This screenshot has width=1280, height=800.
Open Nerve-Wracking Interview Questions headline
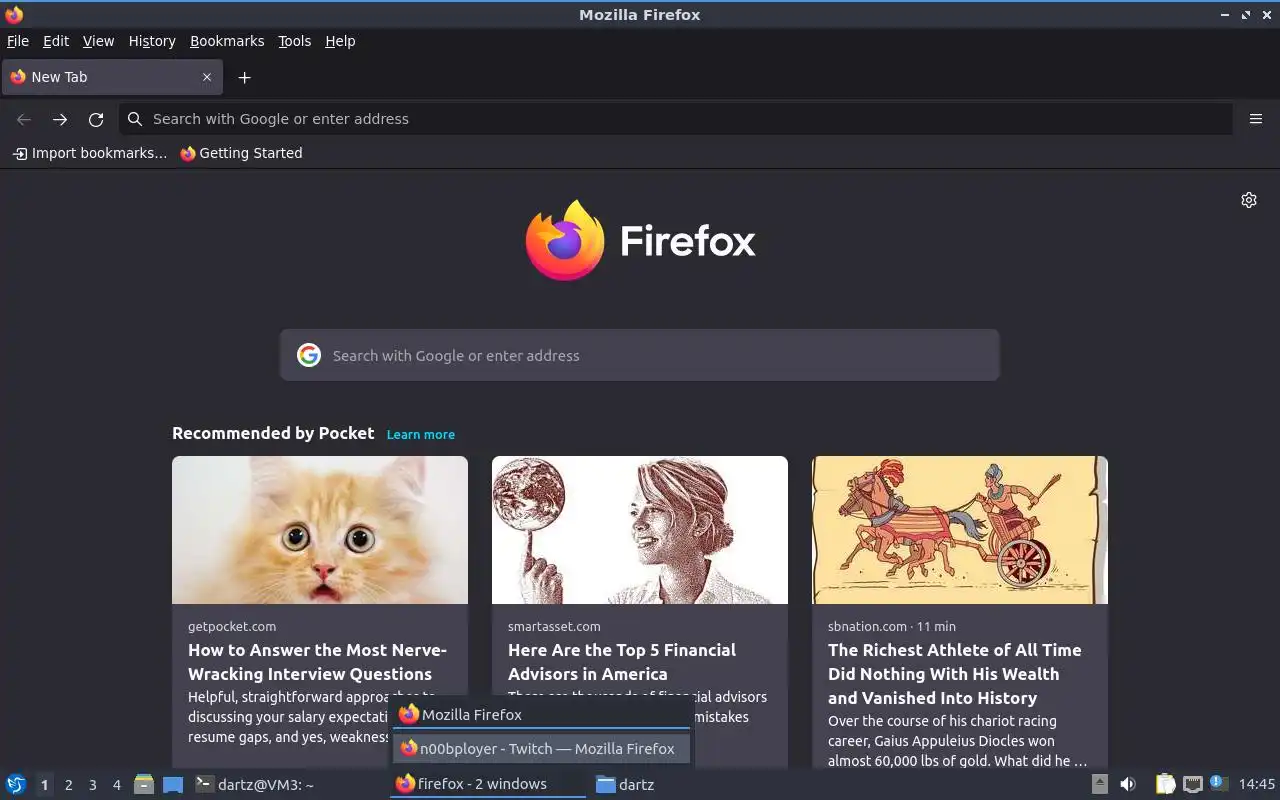coord(317,662)
